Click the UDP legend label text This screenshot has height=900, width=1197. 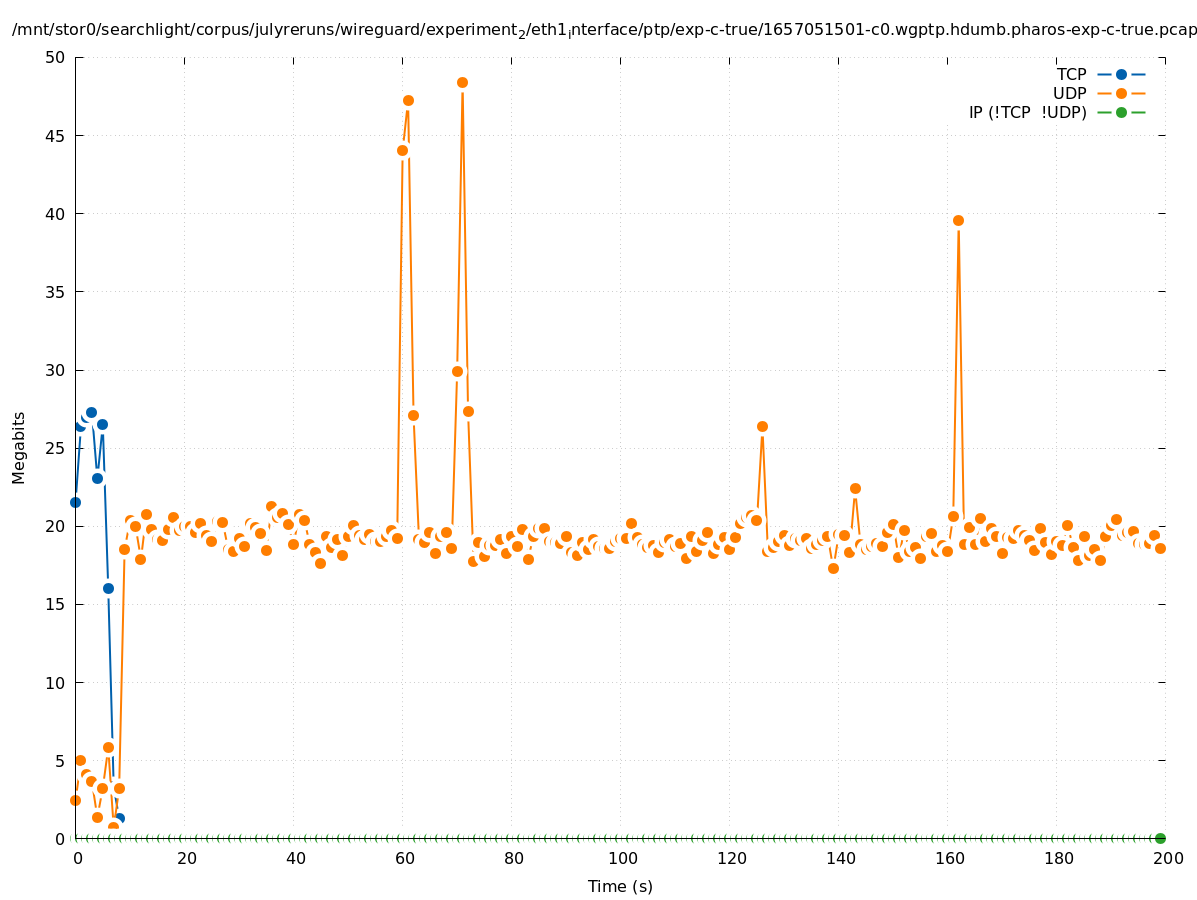1069,93
